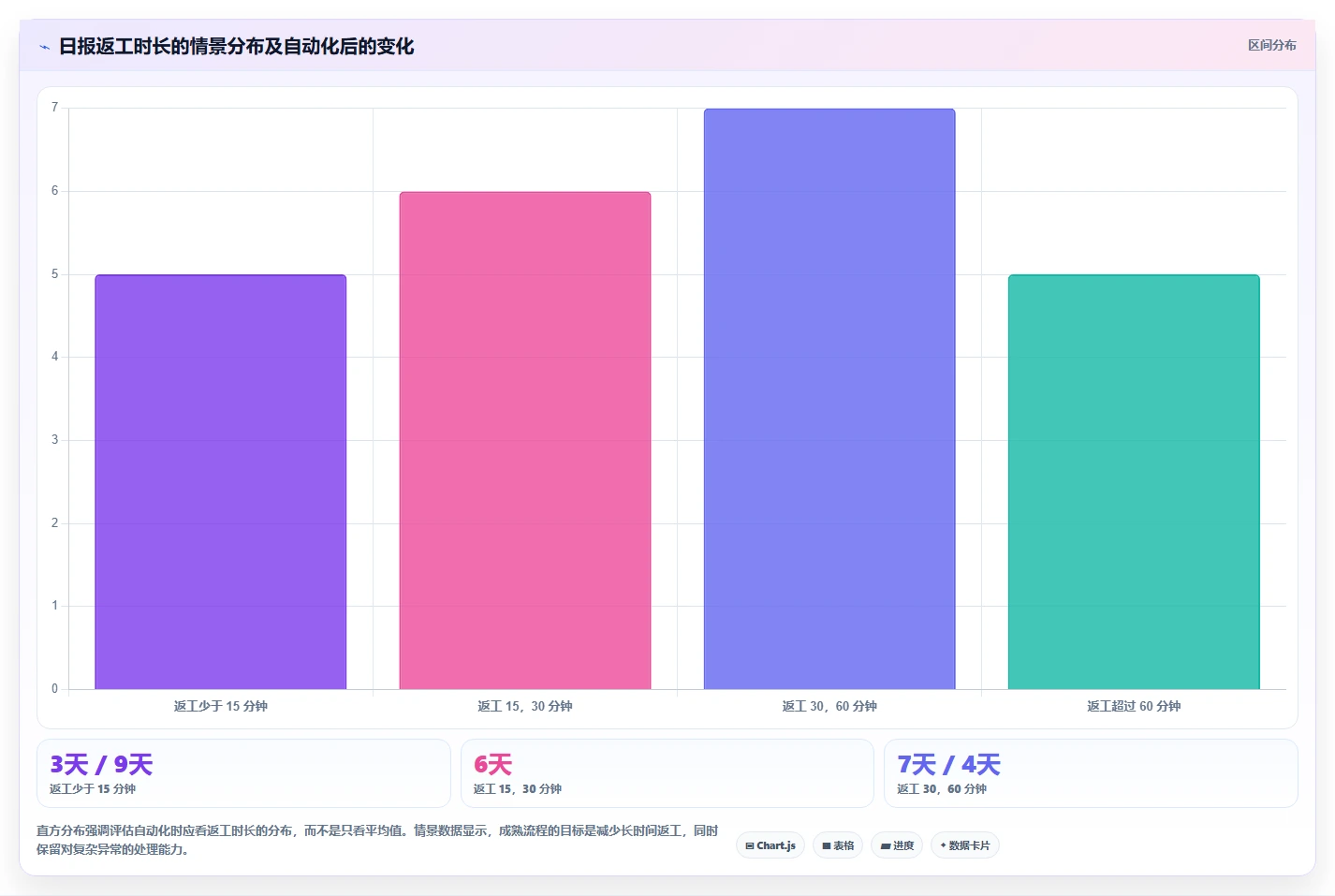Click the chart title 日报返工时长的情景分布及自动化后的变化

(x=236, y=46)
